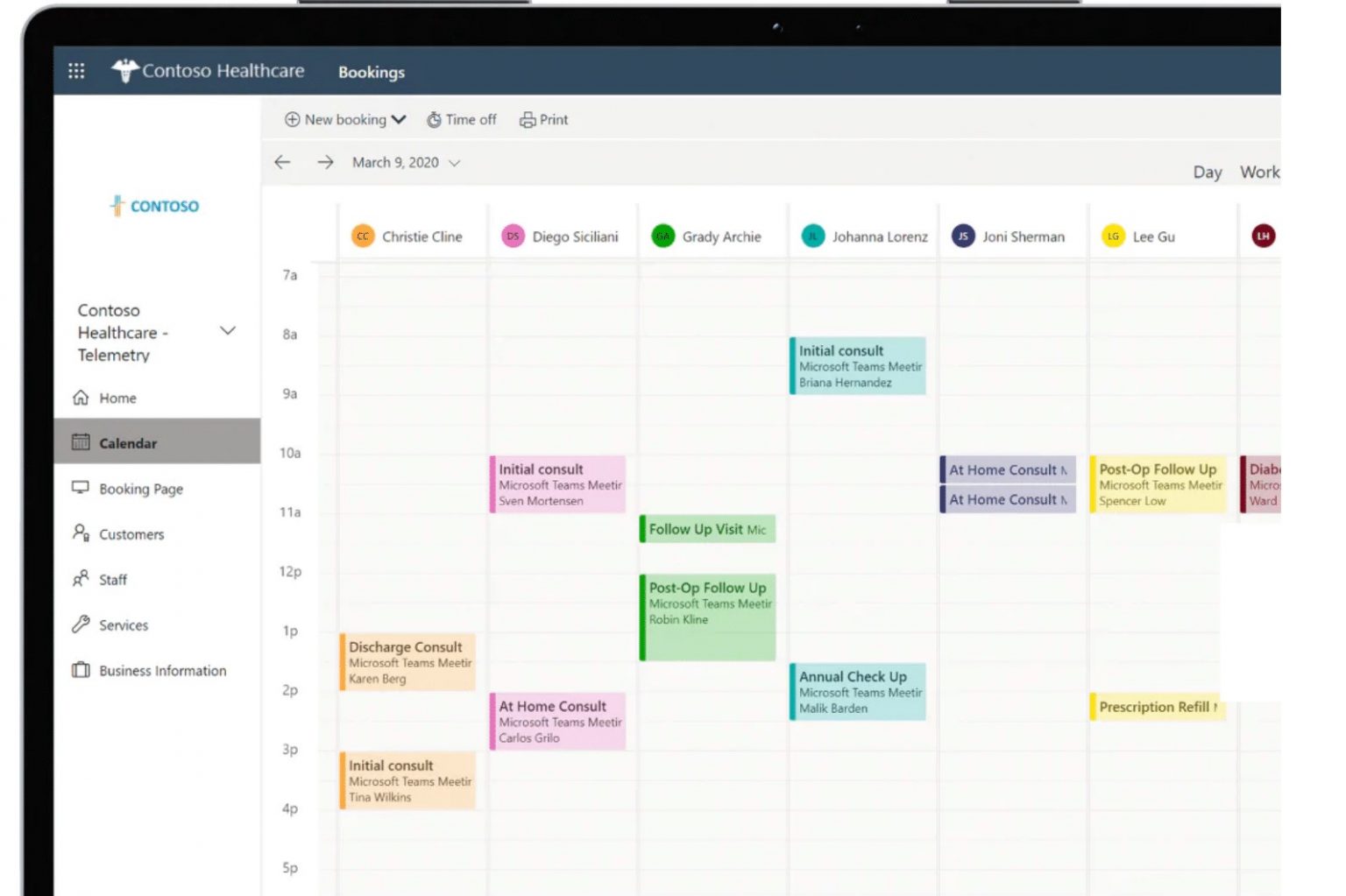Open Booking Page from the sidebar icon
The image size is (1346, 896).
(81, 488)
